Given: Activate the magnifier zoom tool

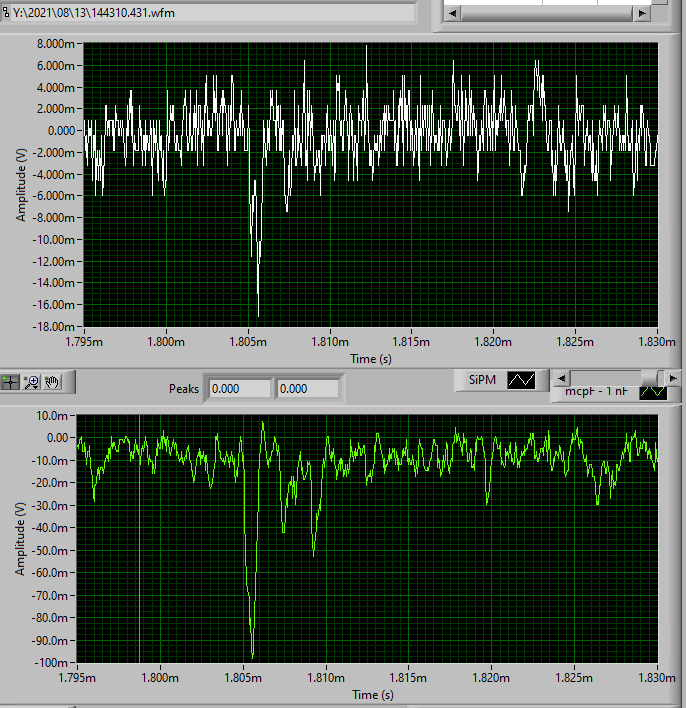Looking at the screenshot, I should (32, 382).
